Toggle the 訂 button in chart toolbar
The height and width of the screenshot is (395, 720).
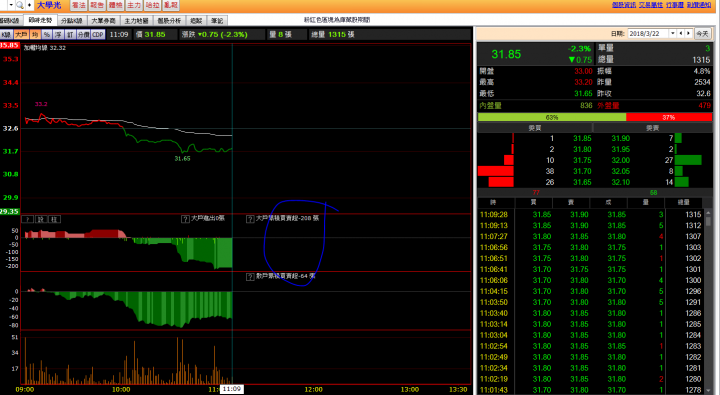(x=70, y=34)
